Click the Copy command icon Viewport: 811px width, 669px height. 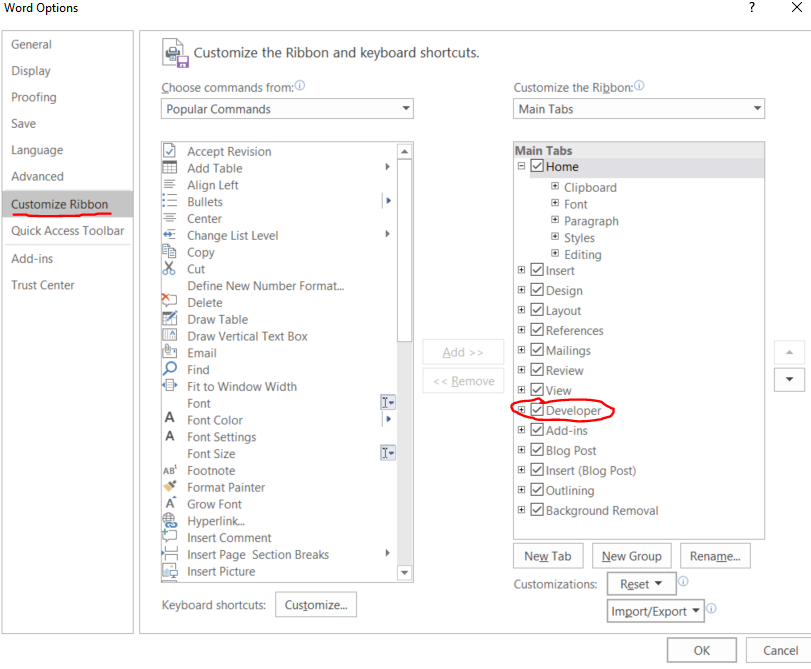coord(170,251)
